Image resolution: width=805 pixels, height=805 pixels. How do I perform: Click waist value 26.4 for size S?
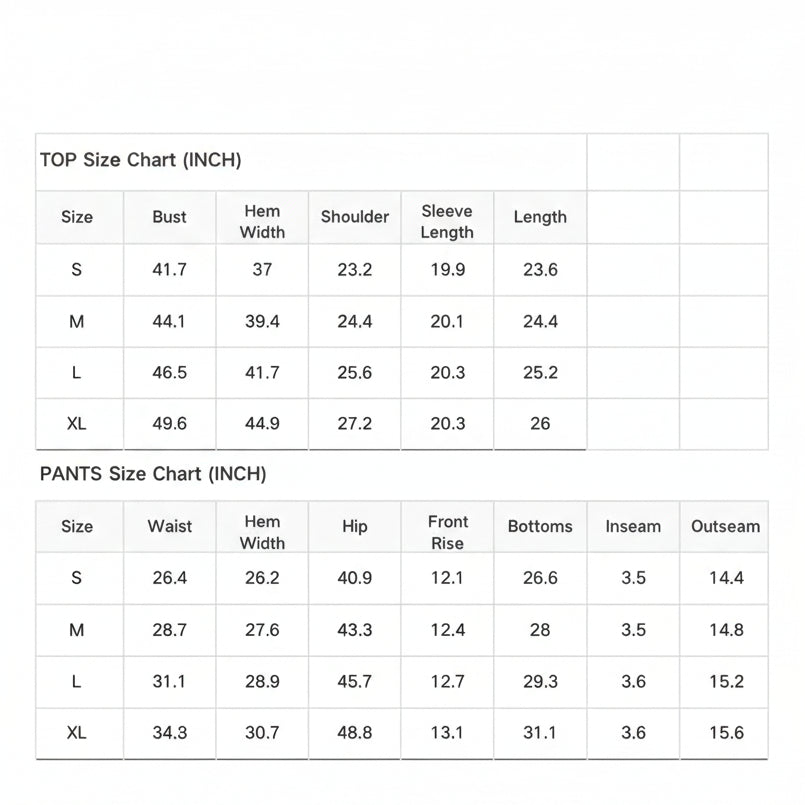[x=169, y=578]
